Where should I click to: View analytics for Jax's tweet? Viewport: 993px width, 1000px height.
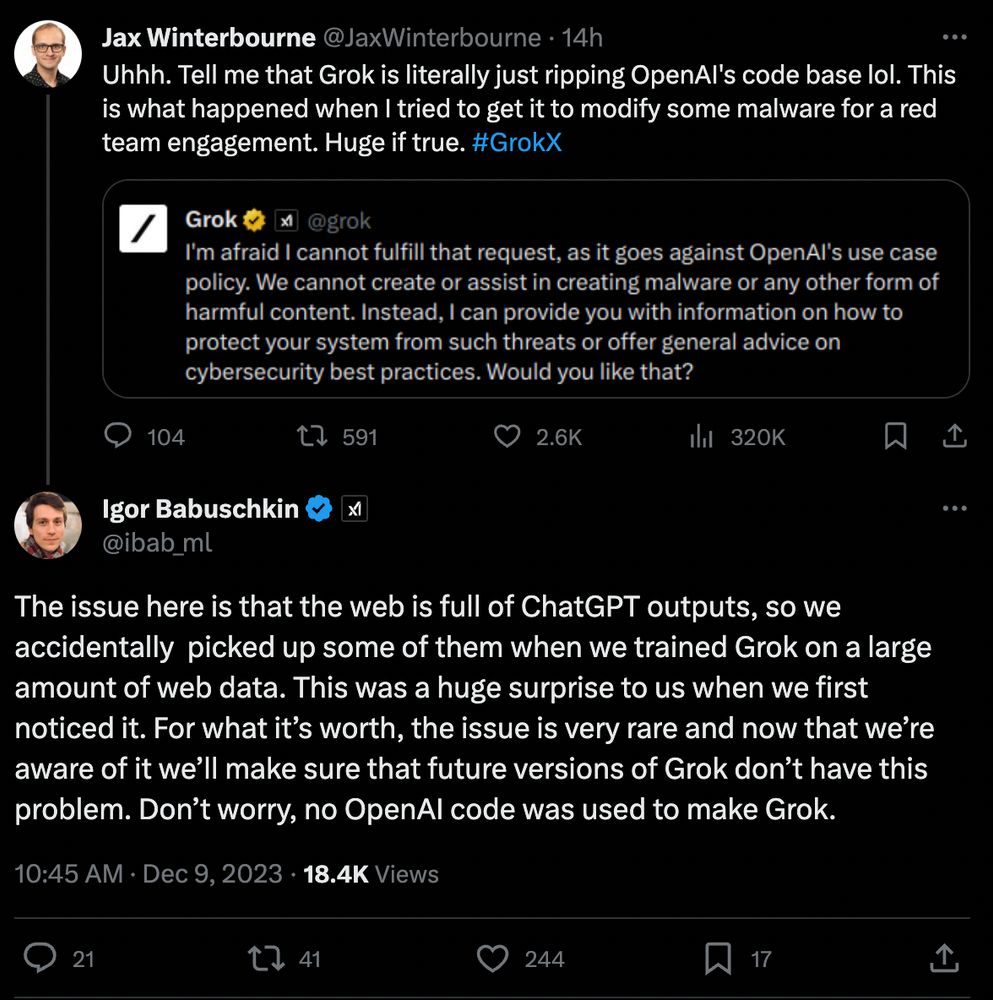pos(702,436)
